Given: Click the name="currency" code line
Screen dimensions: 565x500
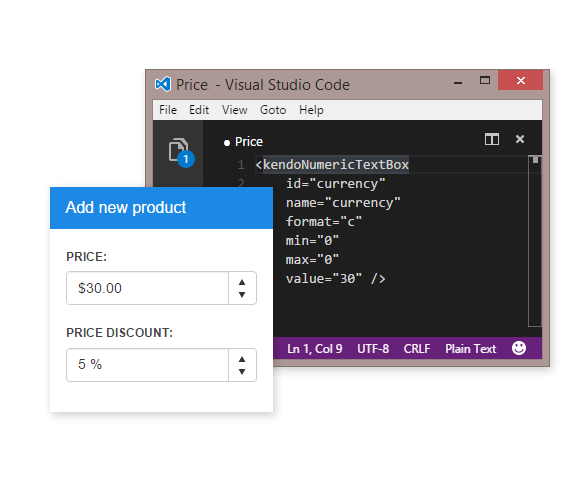Looking at the screenshot, I should coord(343,203).
